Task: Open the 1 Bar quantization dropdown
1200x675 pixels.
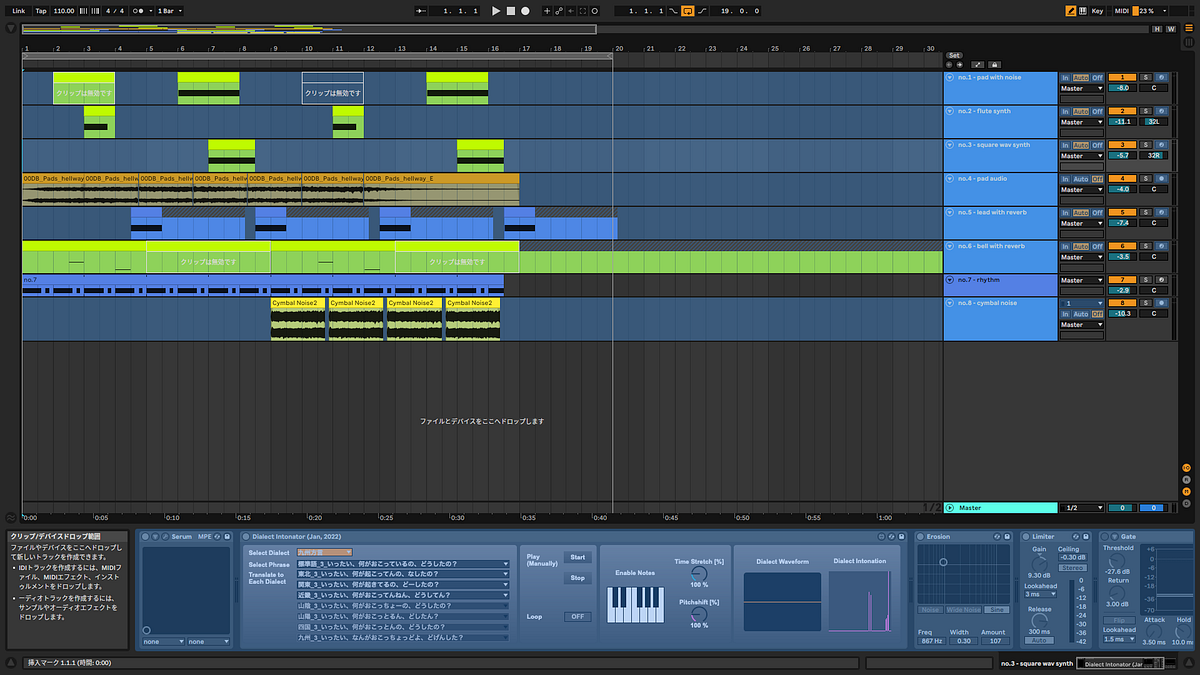Action: coord(170,10)
